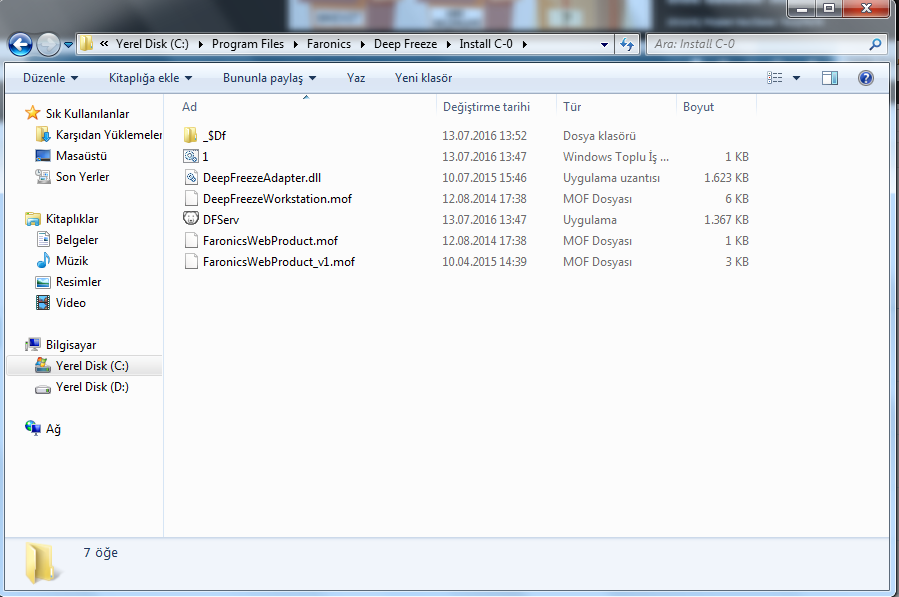The image size is (899, 597).
Task: Change view with the view icon
Action: coord(775,78)
